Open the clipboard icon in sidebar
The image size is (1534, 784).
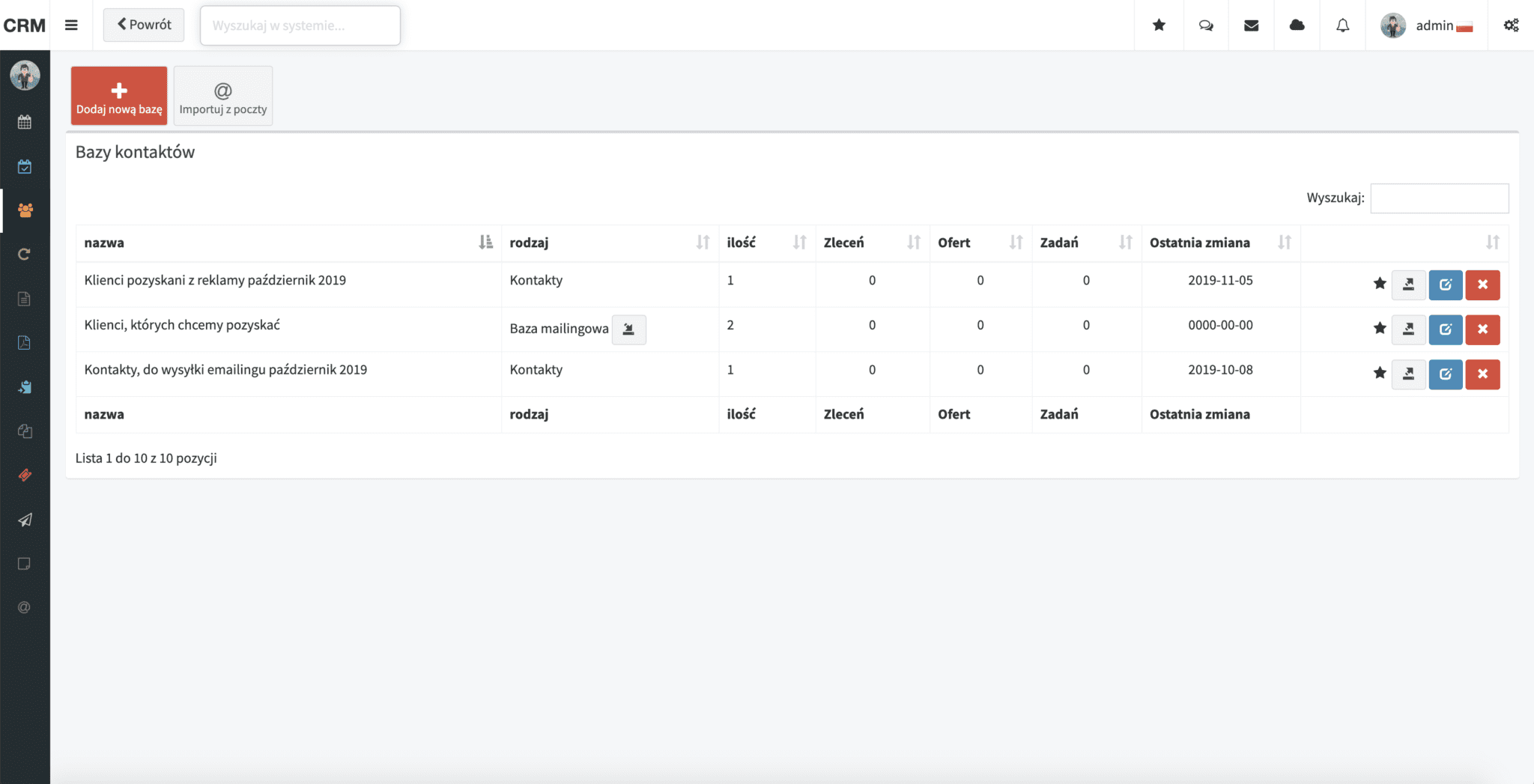point(25,387)
